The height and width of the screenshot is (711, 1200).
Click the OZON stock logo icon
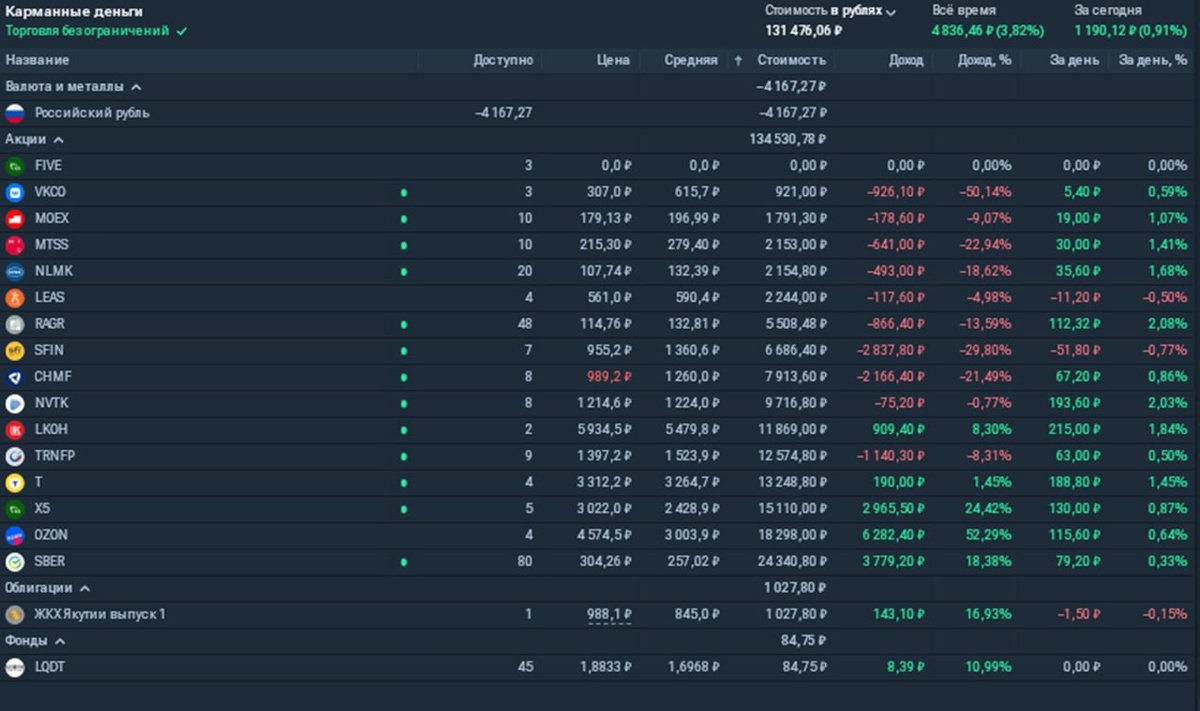[x=15, y=536]
